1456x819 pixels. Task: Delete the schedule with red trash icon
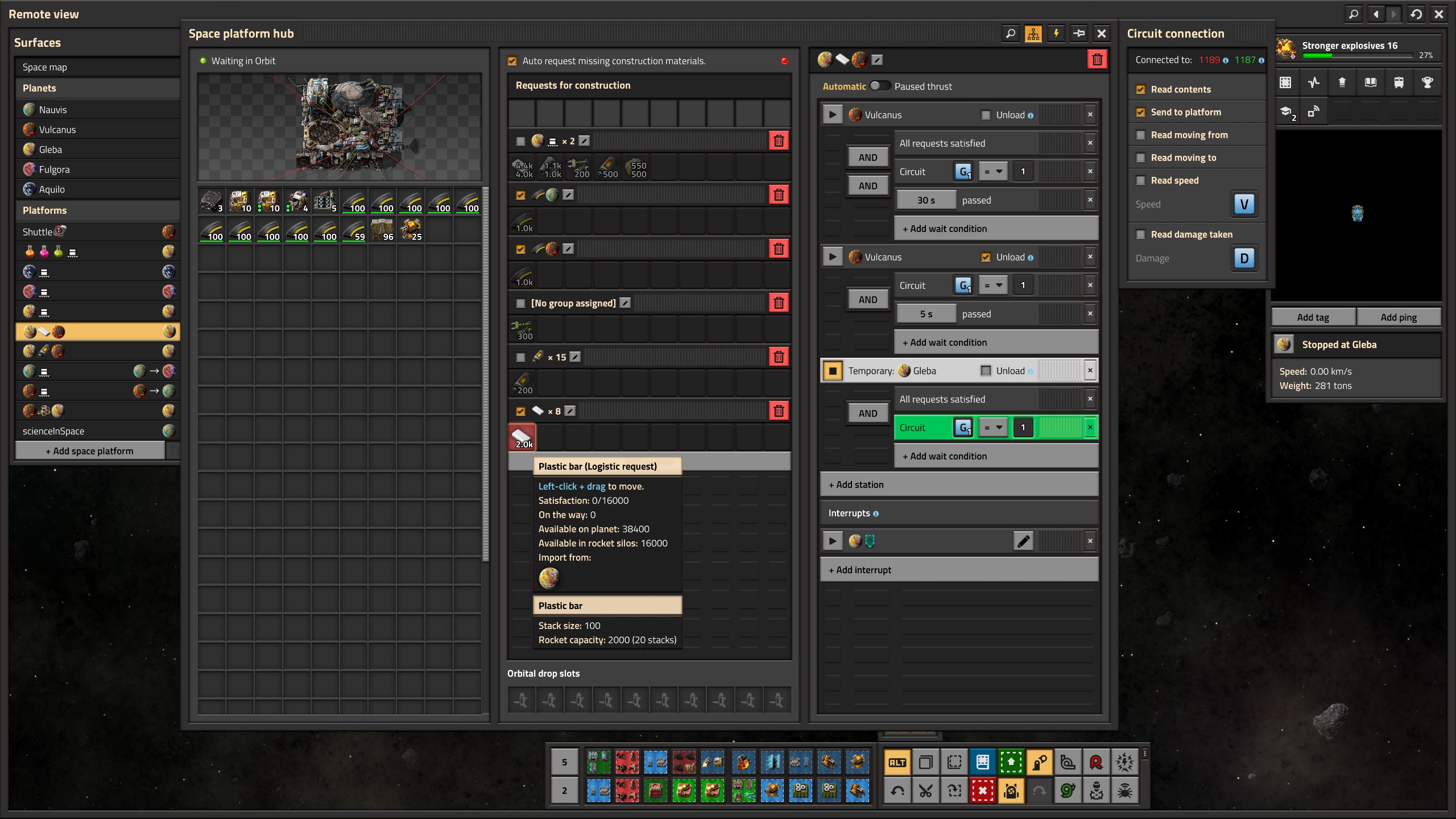point(1097,59)
